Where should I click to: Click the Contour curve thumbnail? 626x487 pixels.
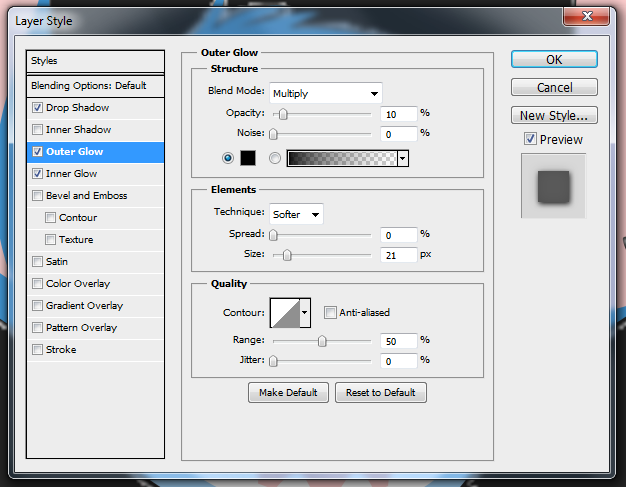285,313
